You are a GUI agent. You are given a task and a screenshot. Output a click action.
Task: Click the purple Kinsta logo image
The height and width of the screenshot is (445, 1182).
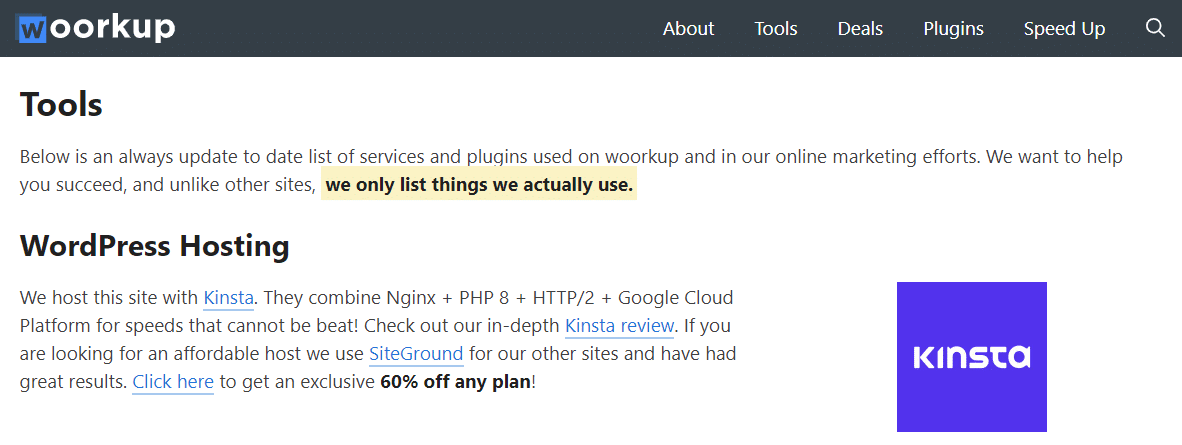click(971, 357)
